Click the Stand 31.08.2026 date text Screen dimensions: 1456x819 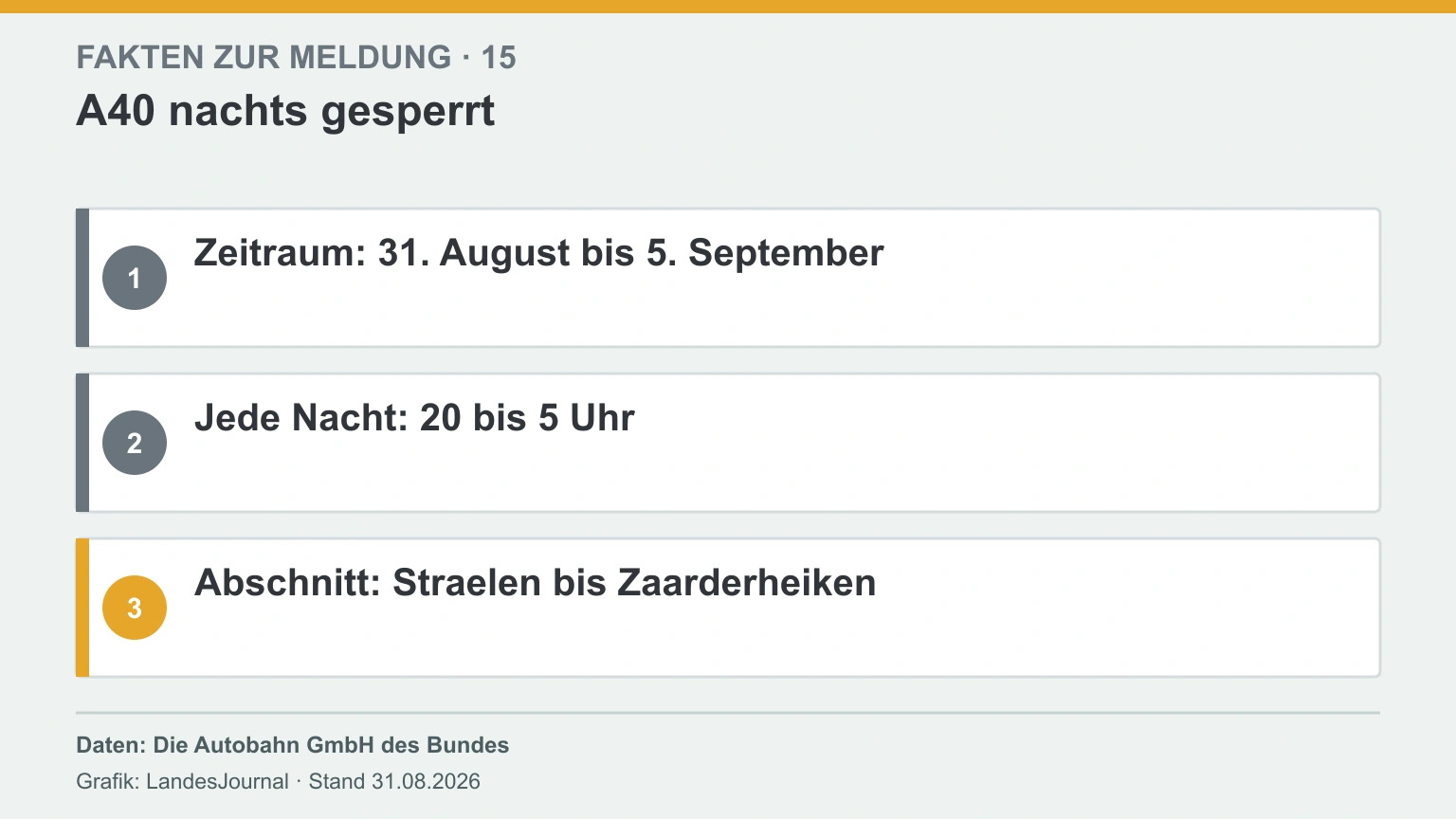pyautogui.click(x=394, y=781)
